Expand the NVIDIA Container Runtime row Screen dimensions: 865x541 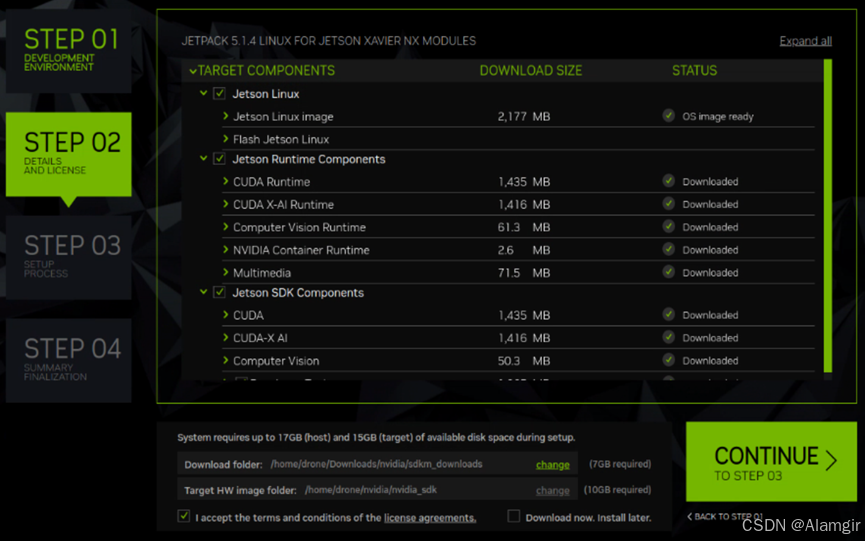225,249
